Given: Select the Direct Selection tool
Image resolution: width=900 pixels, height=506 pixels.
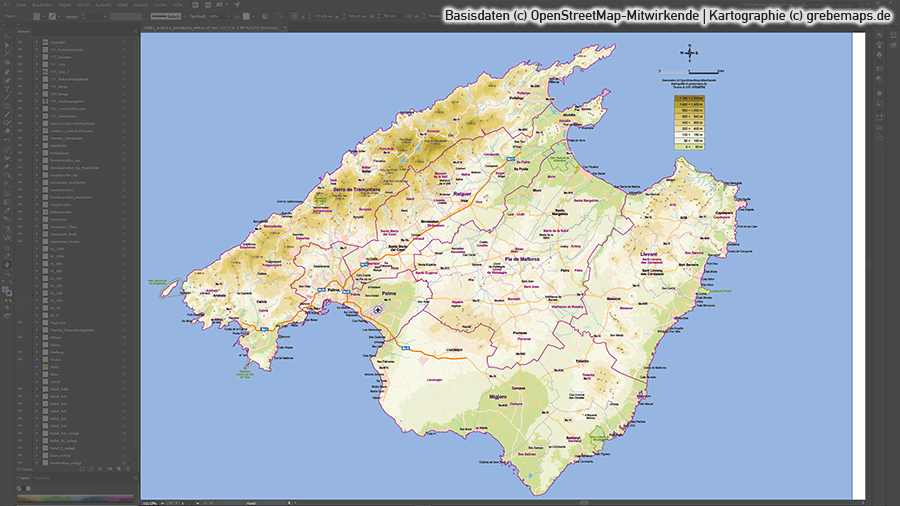Looking at the screenshot, I should 6,46.
